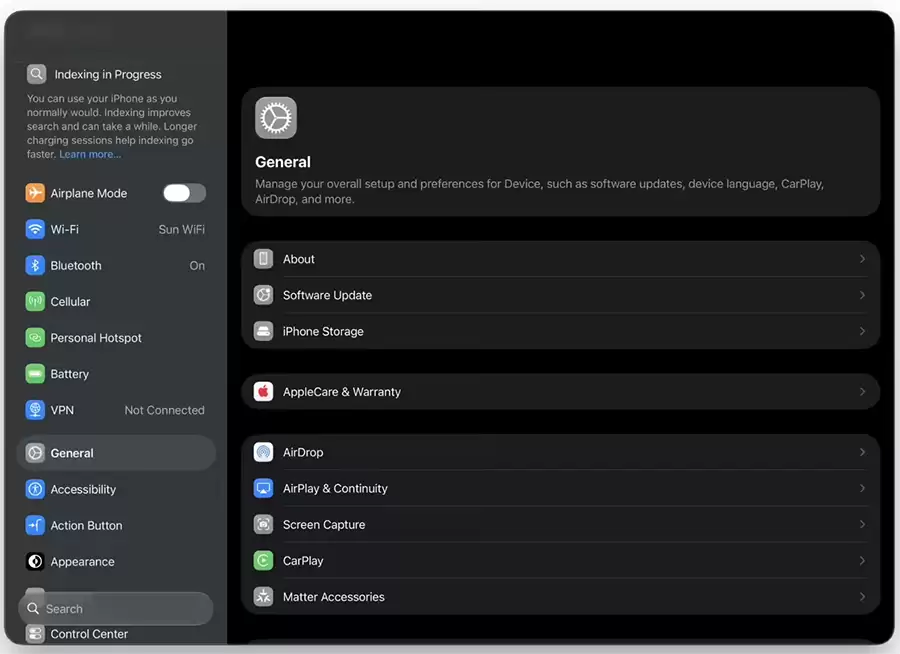
Task: Click the Indexing in Progress magnifier icon
Action: pyautogui.click(x=36, y=74)
